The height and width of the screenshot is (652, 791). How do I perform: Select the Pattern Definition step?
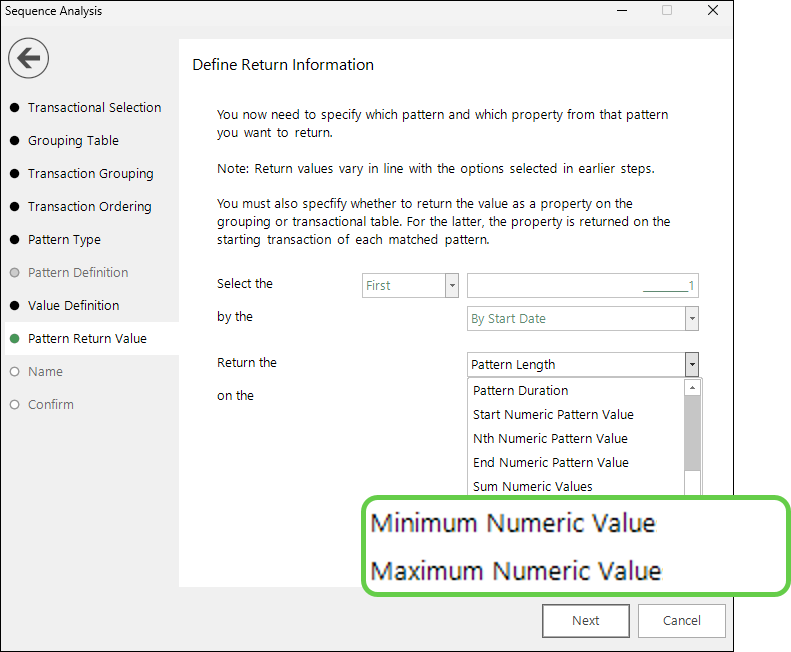pyautogui.click(x=78, y=273)
